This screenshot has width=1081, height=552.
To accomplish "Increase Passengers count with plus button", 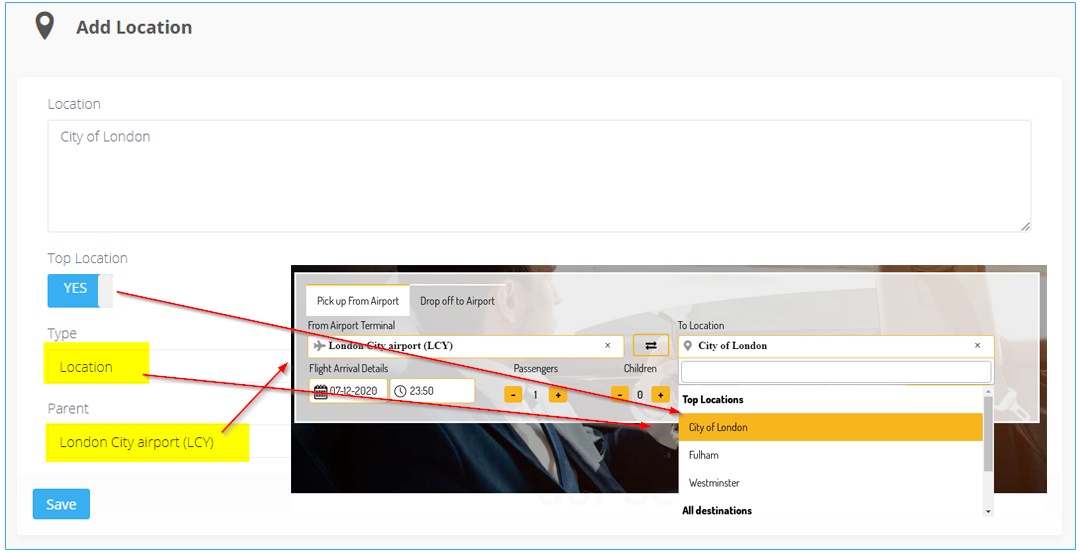I will pyautogui.click(x=558, y=395).
